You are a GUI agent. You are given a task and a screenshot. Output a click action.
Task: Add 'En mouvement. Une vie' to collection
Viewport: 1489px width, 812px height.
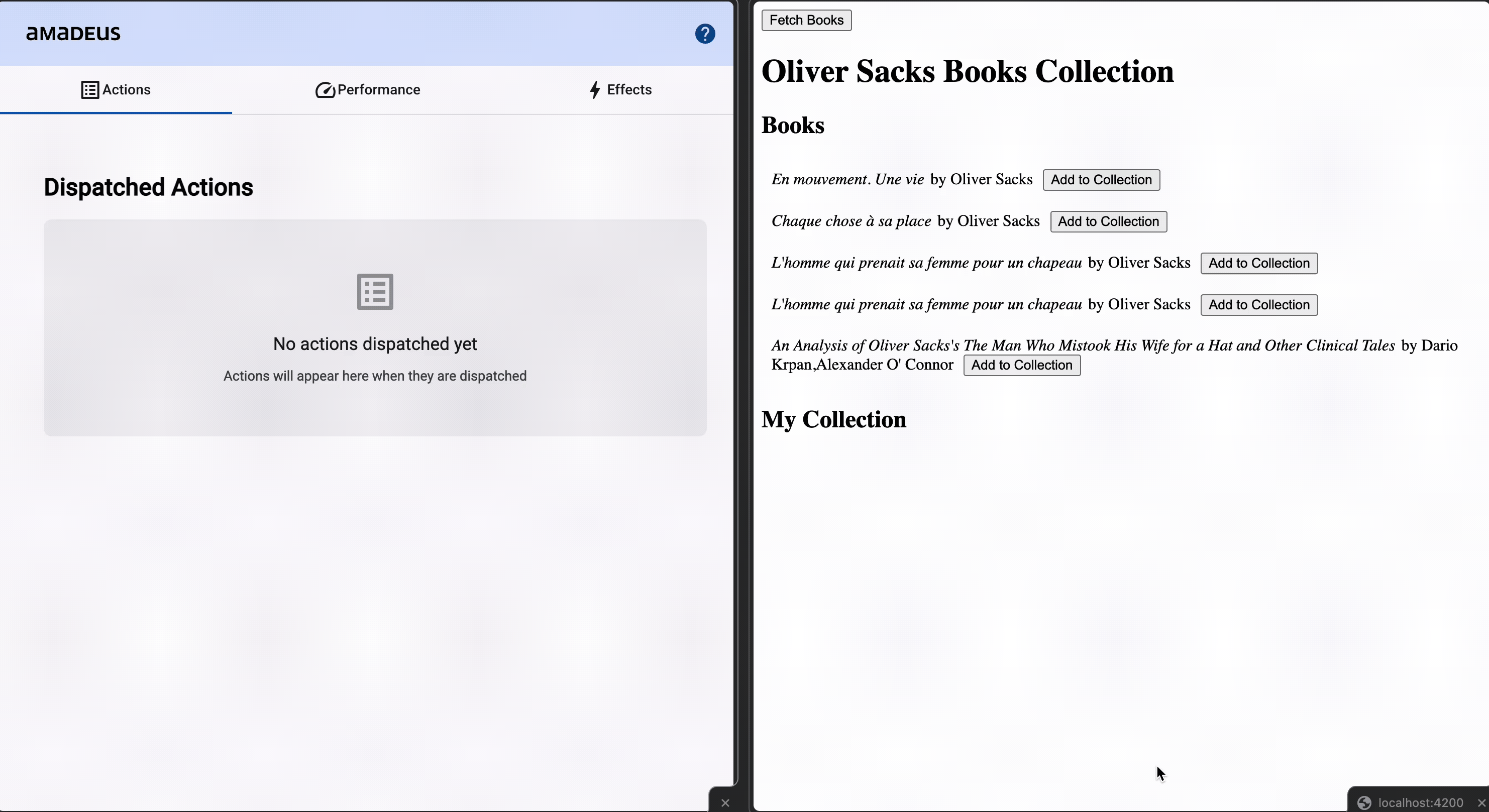(1101, 180)
